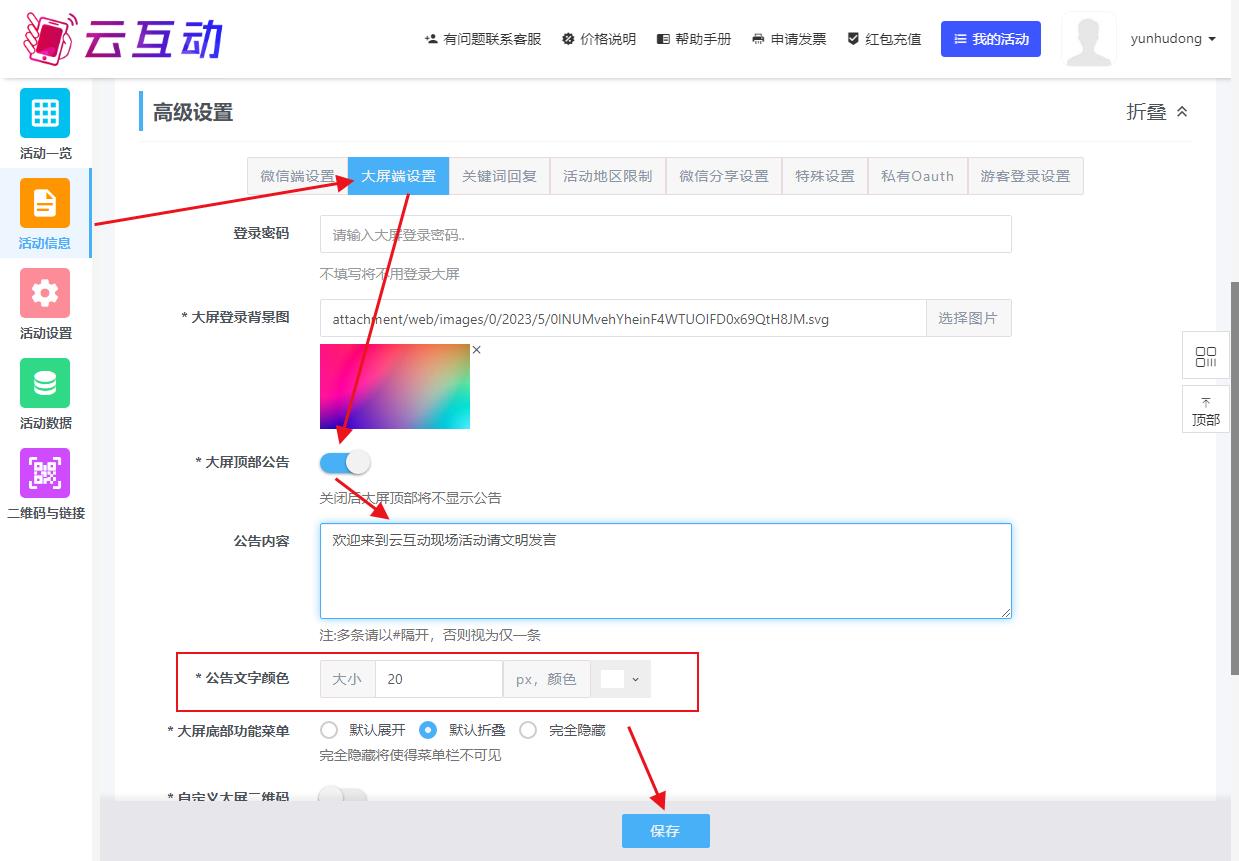This screenshot has height=861, width=1239.
Task: Open the 活动设置 gear icon
Action: (x=45, y=293)
